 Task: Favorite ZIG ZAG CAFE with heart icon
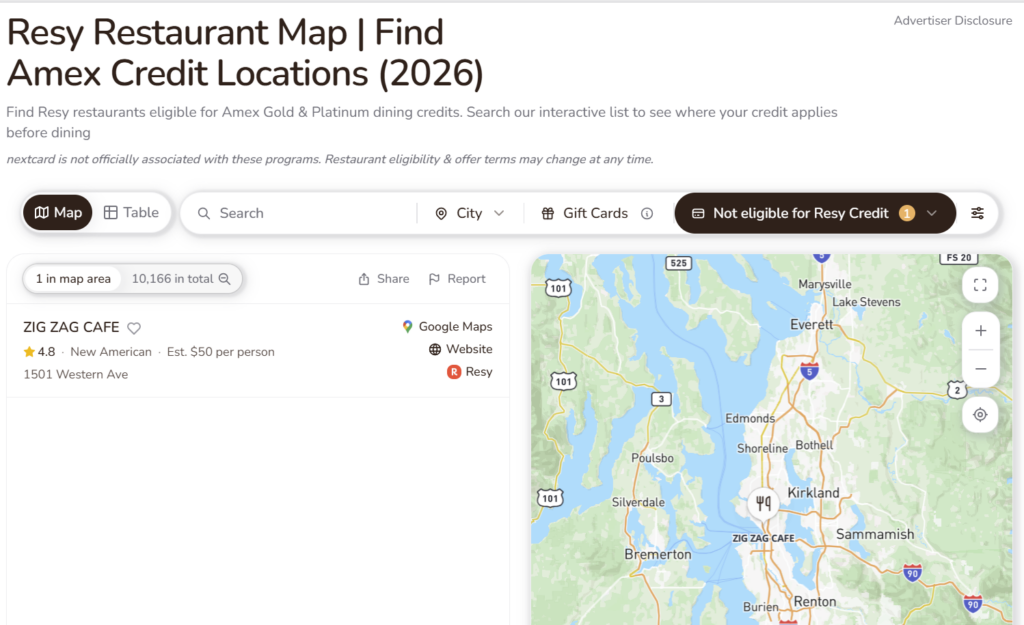tap(134, 328)
